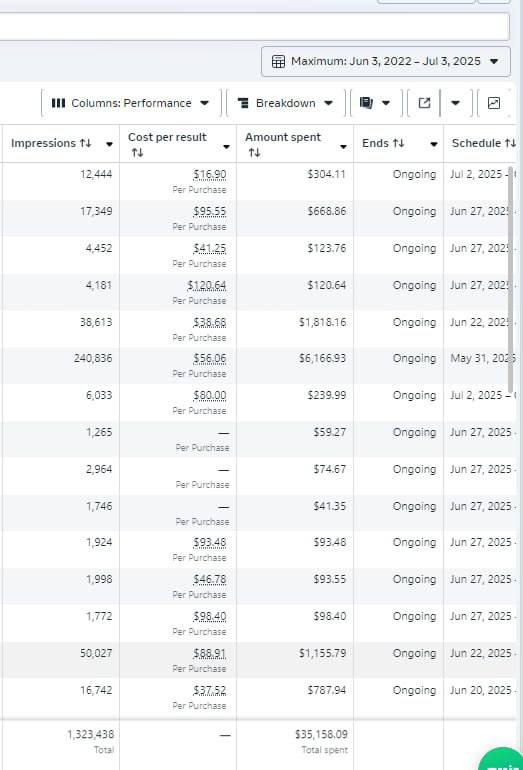The width and height of the screenshot is (523, 770).
Task: Click the $56.06 cost per result value
Action: pyautogui.click(x=210, y=358)
